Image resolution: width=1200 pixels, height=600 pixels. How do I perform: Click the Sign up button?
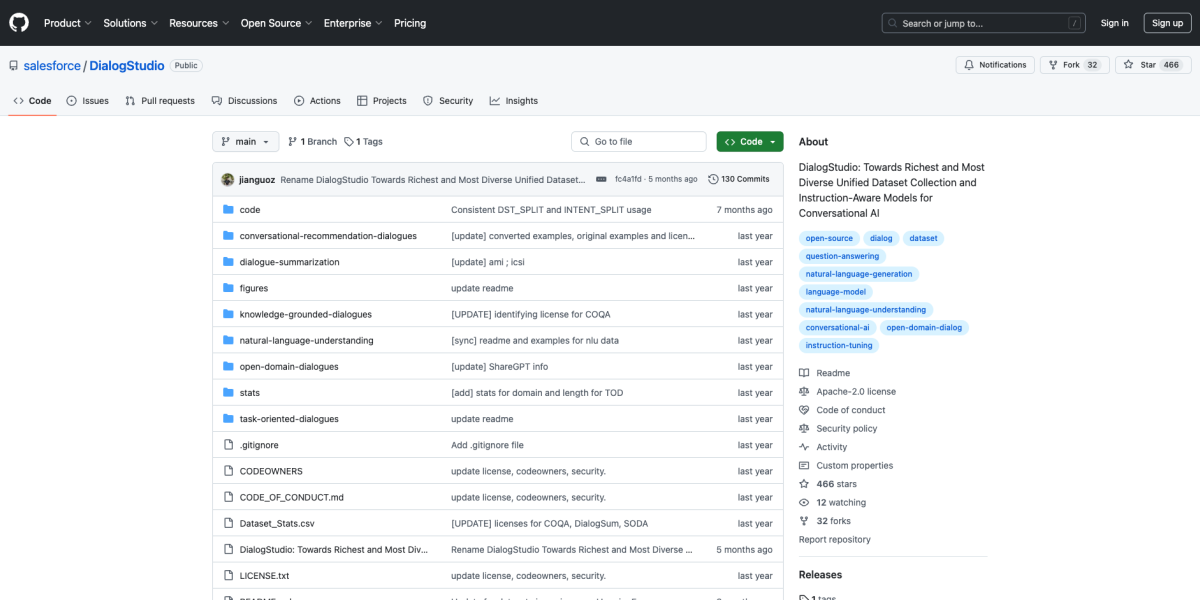point(1167,23)
